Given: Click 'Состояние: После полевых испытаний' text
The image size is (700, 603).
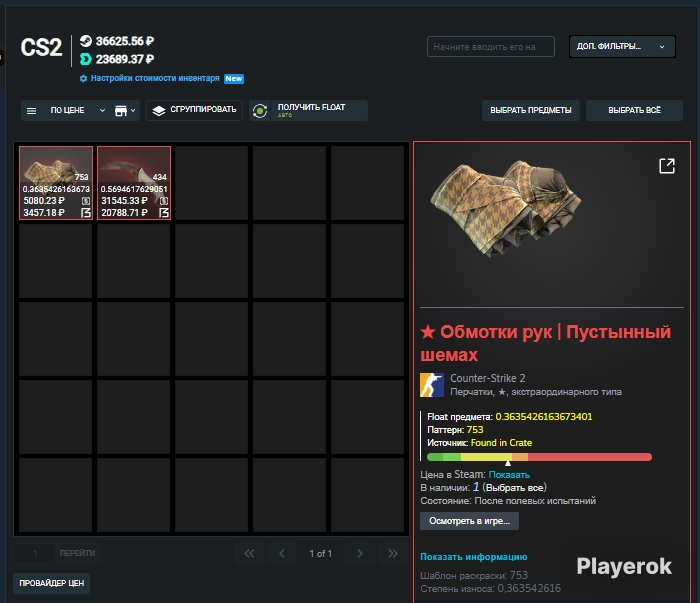Looking at the screenshot, I should pyautogui.click(x=508, y=500).
